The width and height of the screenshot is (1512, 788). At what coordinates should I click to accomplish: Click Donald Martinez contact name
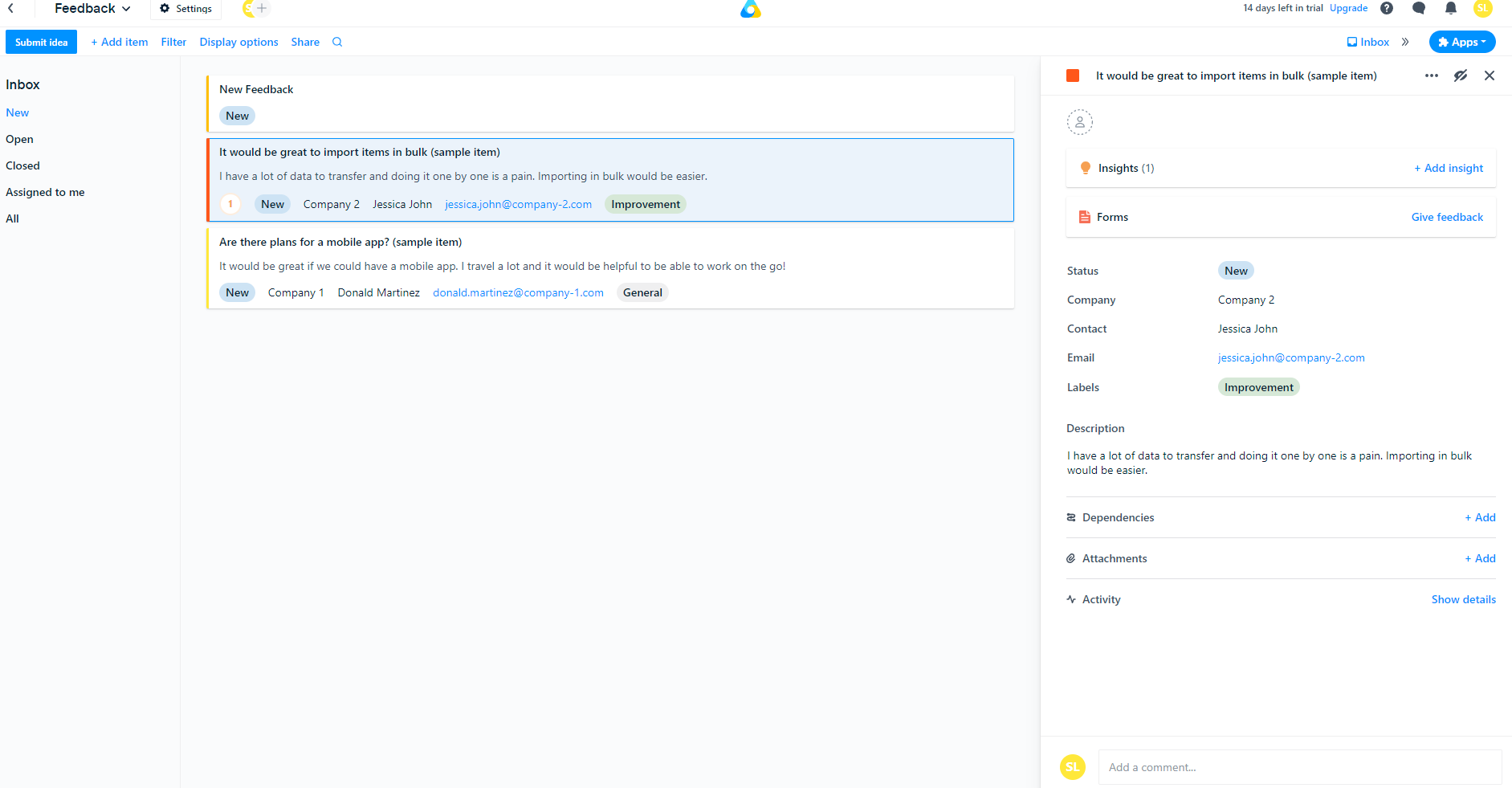click(x=379, y=292)
